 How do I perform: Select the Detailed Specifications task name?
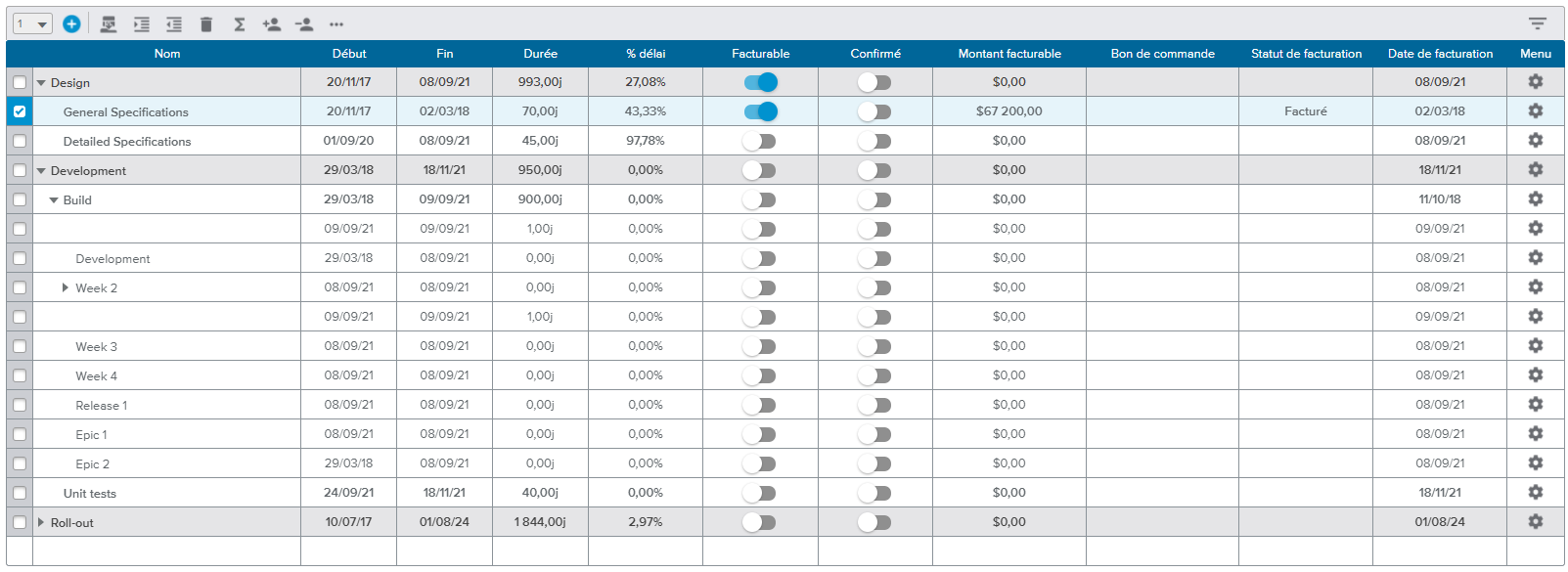pos(127,142)
